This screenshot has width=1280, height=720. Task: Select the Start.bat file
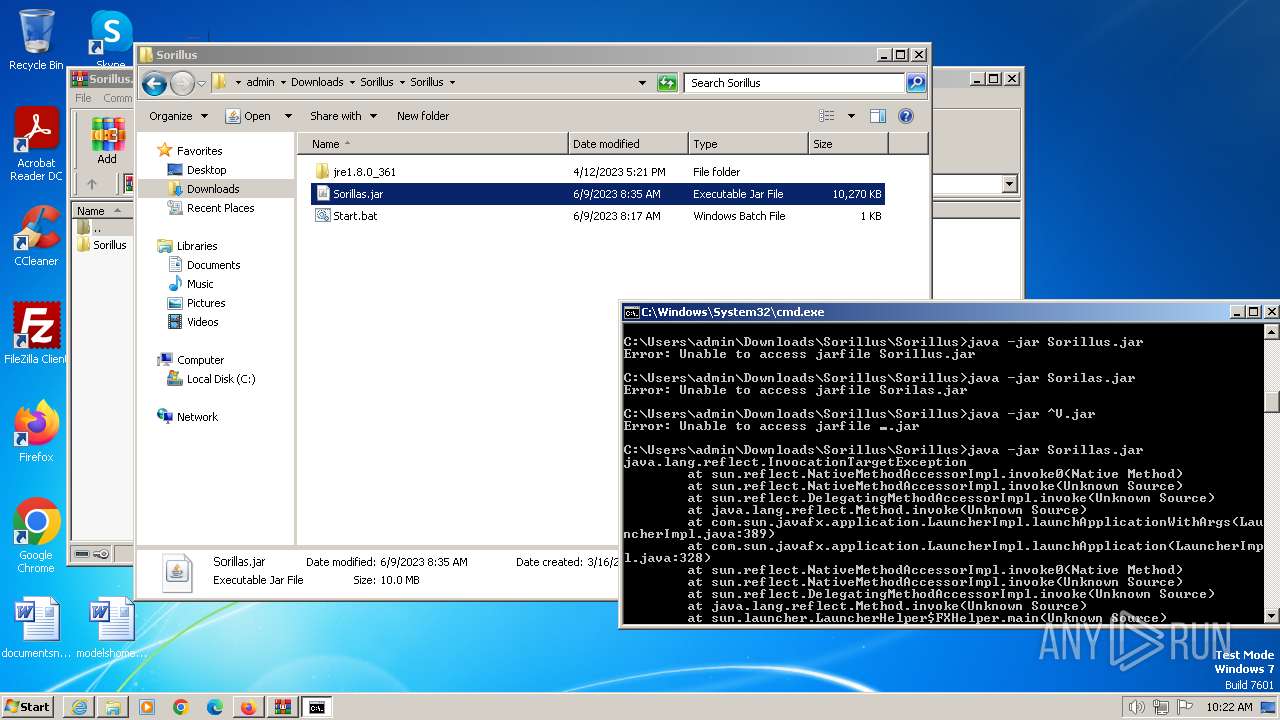click(x=598, y=216)
